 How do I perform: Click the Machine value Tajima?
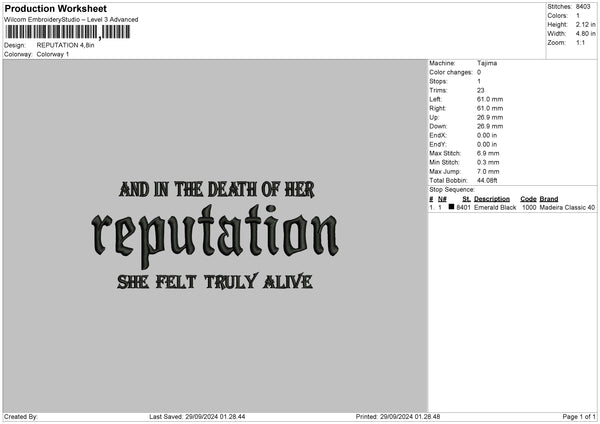tap(487, 63)
